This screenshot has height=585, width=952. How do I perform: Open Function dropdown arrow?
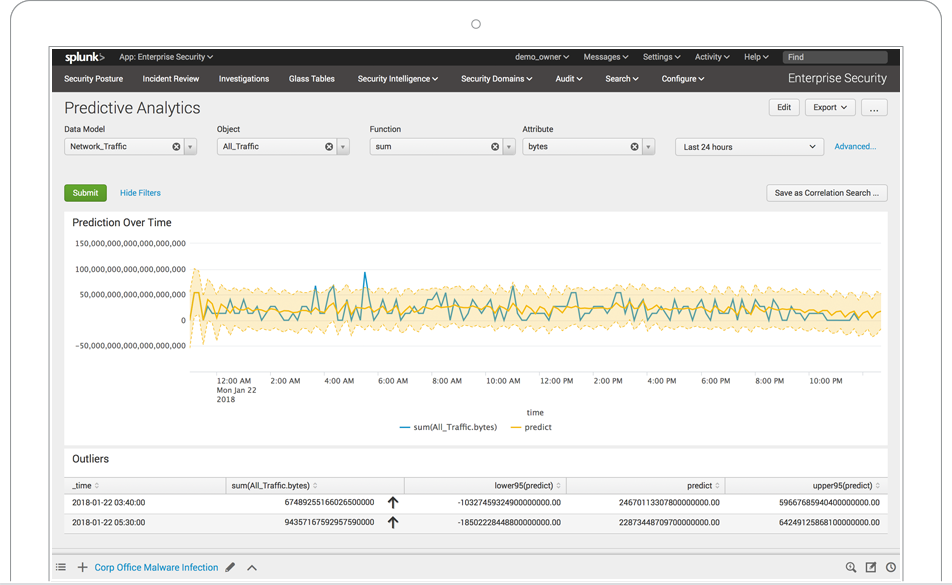coord(509,147)
